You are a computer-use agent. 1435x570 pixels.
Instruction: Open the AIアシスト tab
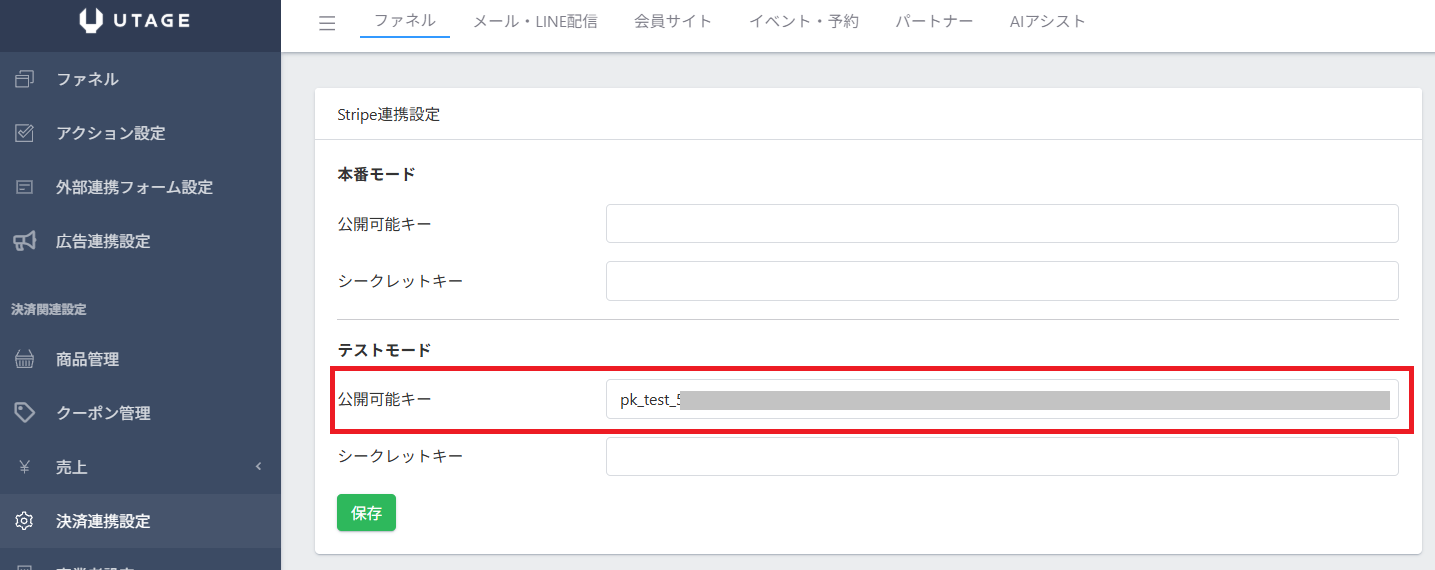pos(1047,21)
